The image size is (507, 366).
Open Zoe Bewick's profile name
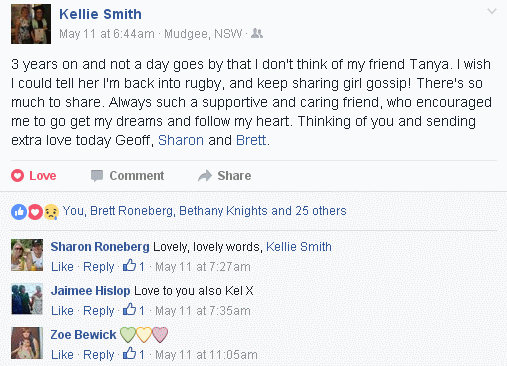(83, 335)
